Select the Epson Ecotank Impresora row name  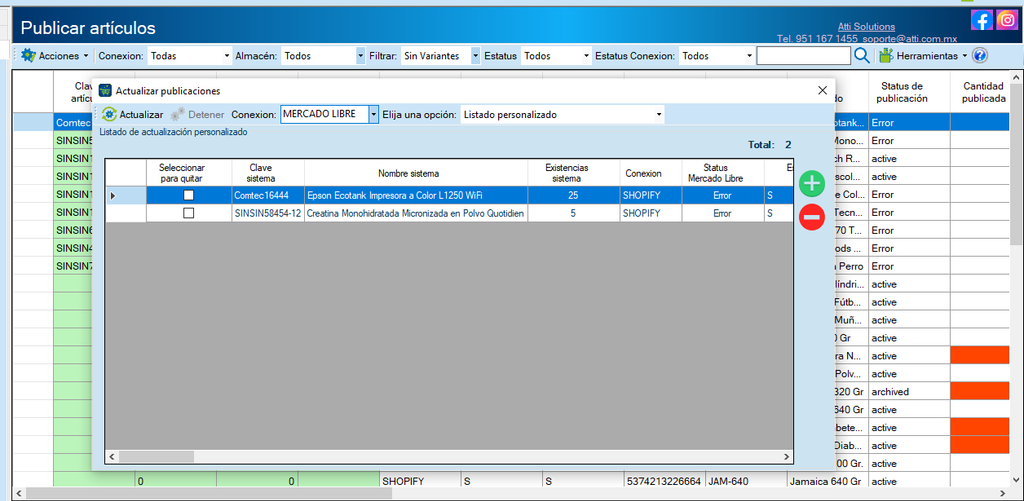coord(416,195)
